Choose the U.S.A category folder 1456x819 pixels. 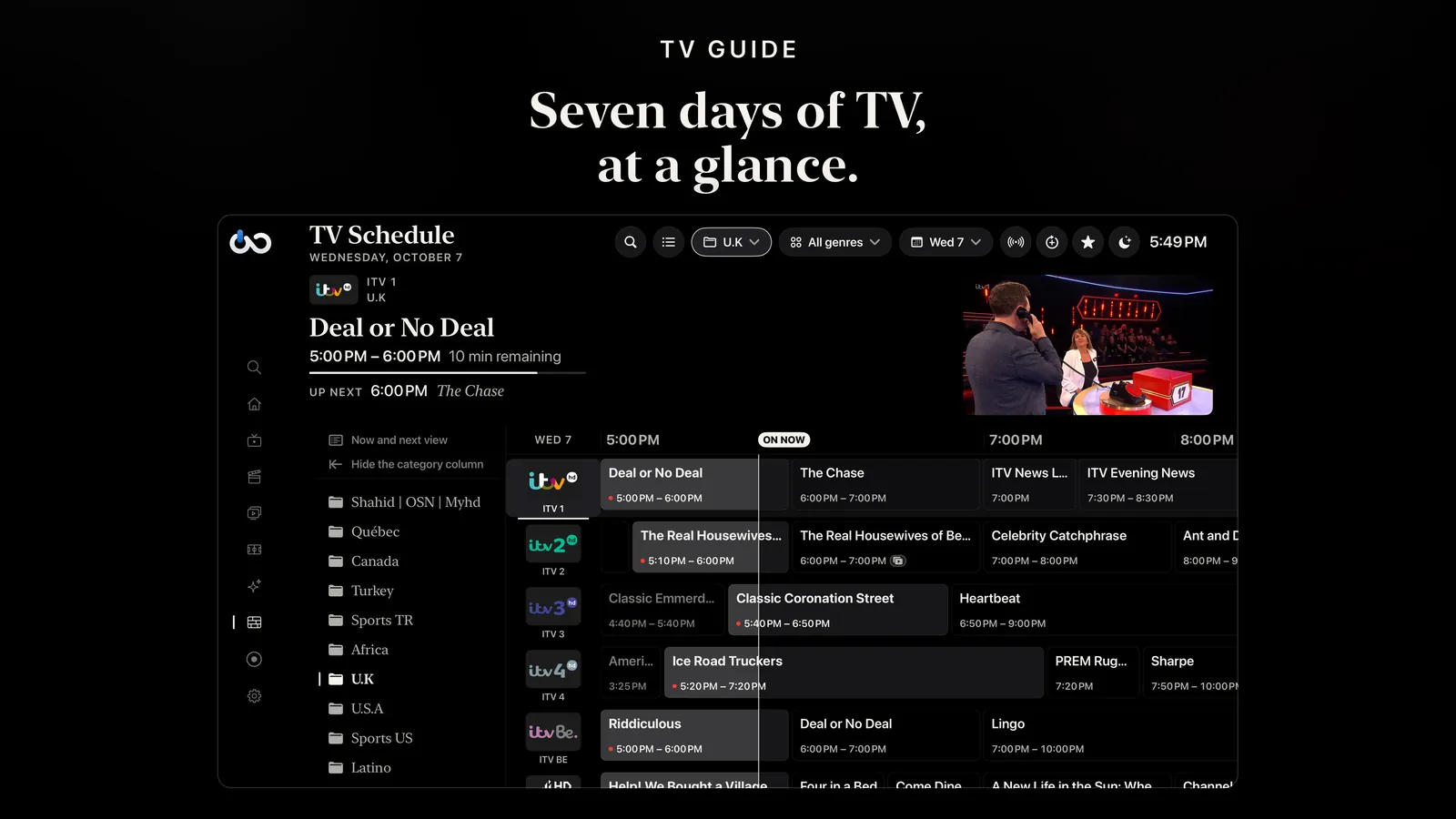pyautogui.click(x=356, y=709)
